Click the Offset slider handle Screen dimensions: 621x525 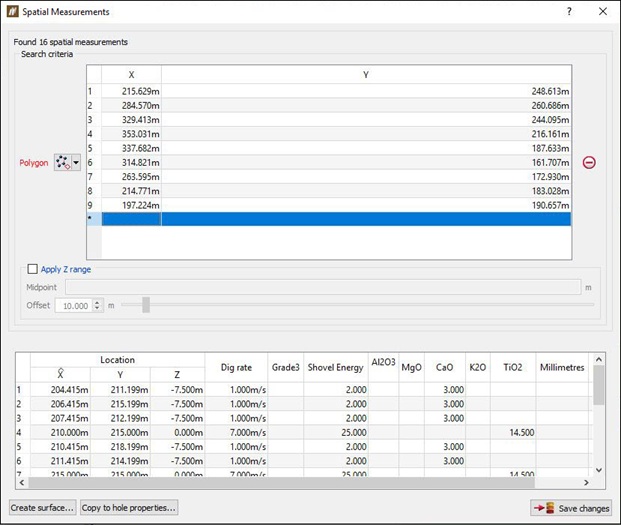pos(146,305)
